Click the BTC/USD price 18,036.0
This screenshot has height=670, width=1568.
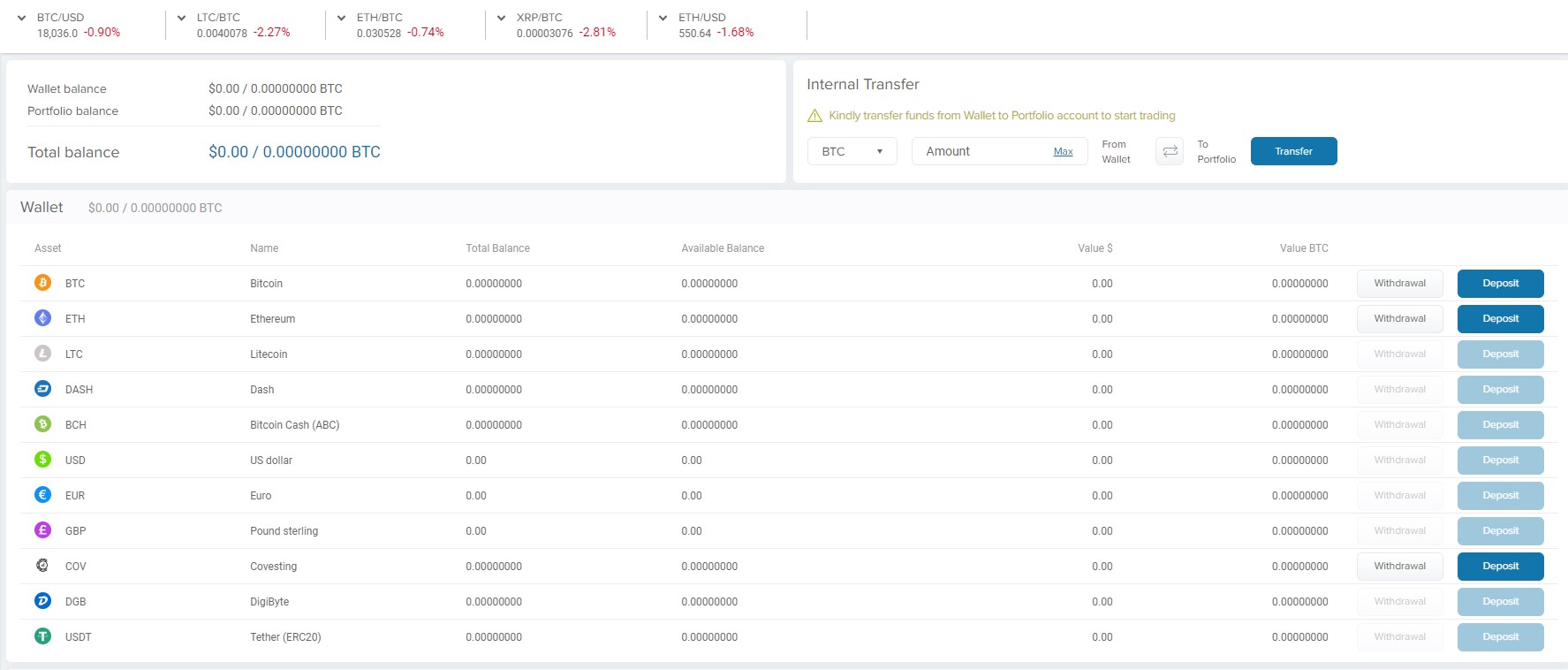(57, 34)
